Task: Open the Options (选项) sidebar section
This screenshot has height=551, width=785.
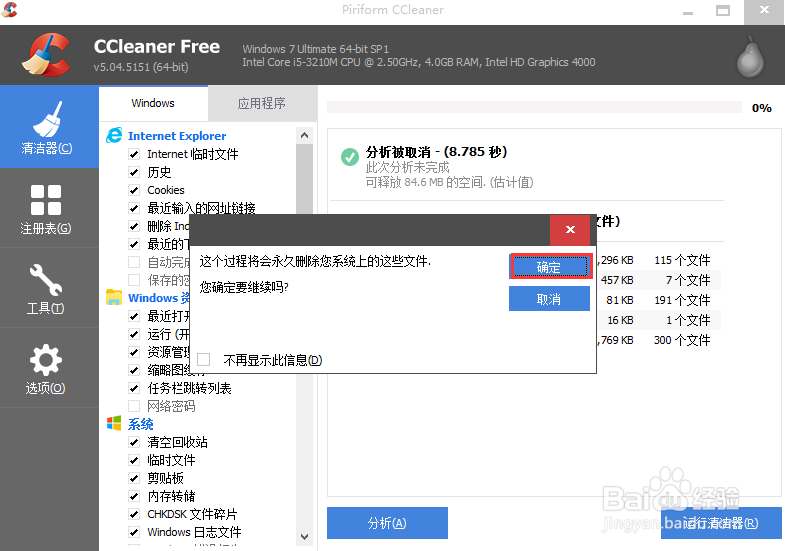Action: (x=49, y=368)
